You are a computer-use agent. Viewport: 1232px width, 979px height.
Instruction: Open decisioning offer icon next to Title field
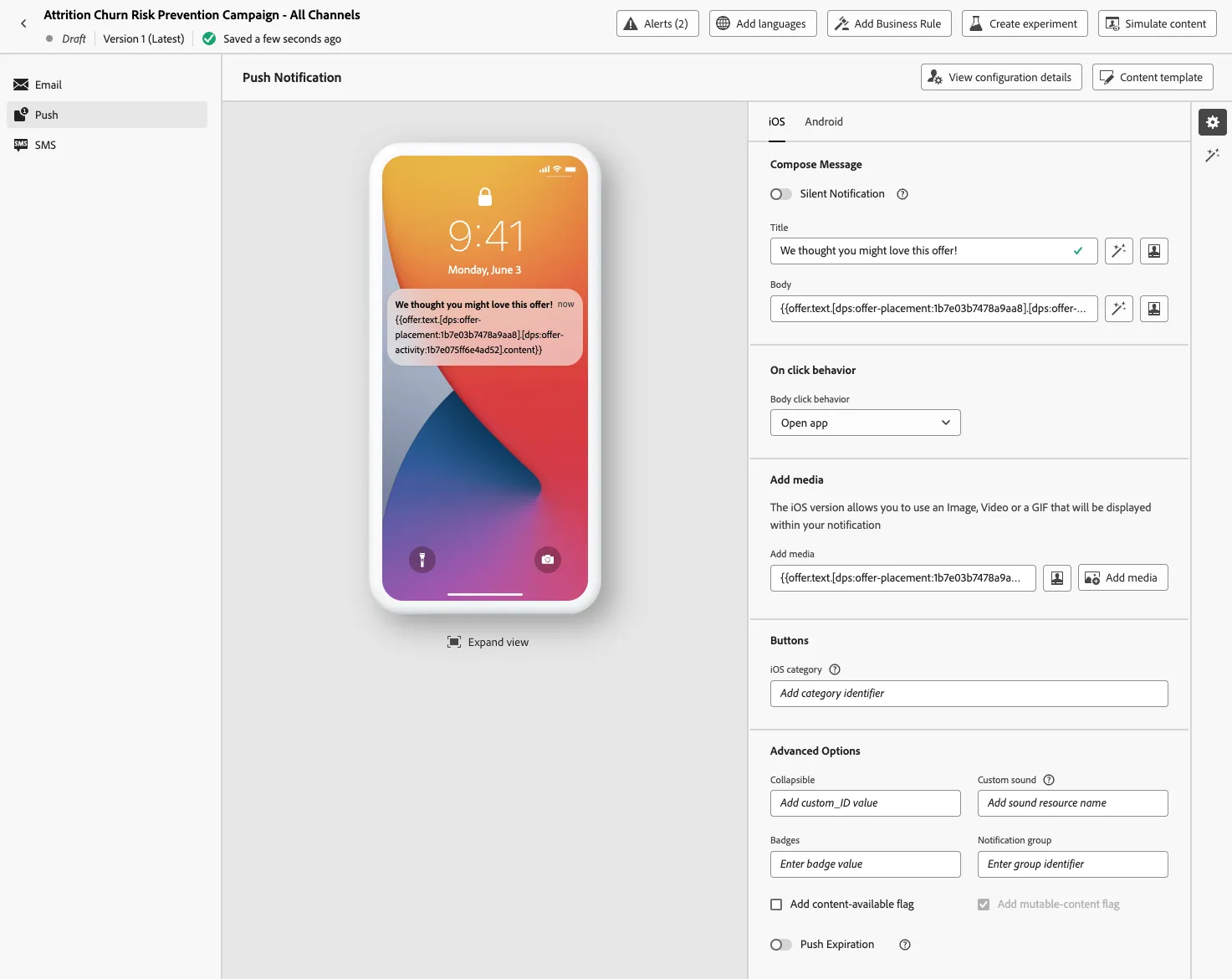[1153, 251]
